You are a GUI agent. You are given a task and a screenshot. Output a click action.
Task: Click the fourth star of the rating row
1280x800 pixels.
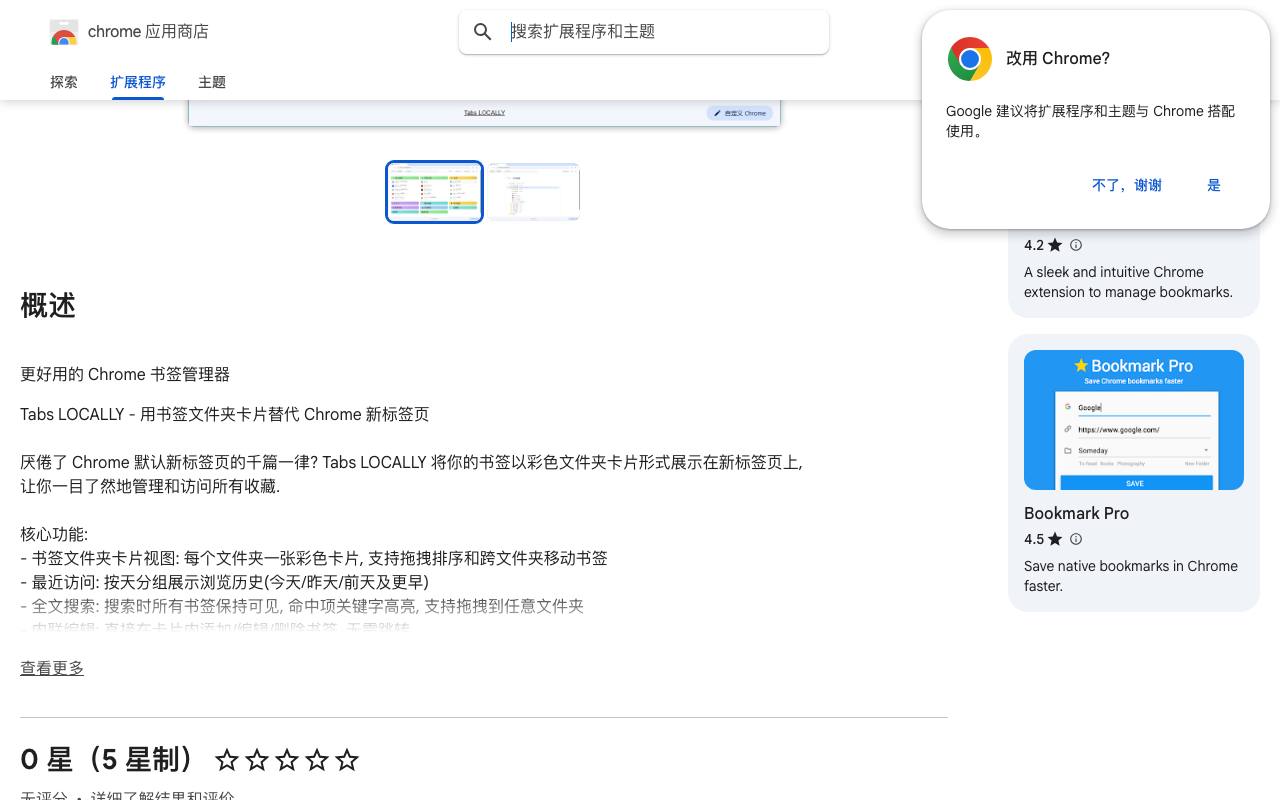(x=317, y=760)
